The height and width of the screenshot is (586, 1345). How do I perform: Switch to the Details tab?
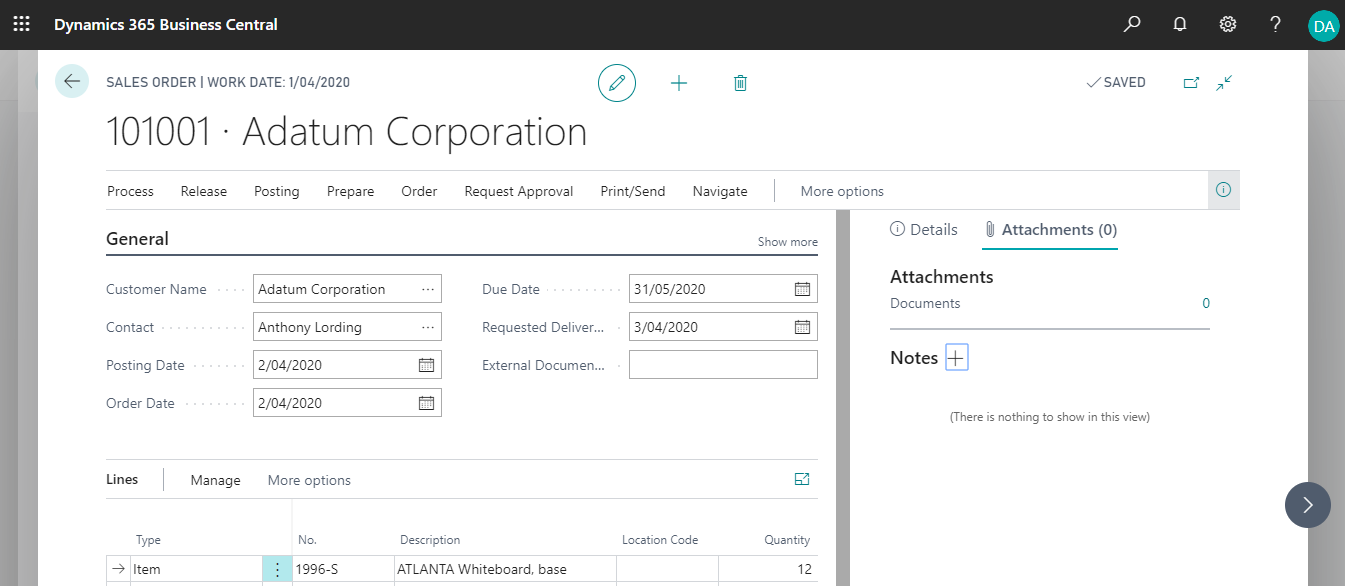[924, 230]
